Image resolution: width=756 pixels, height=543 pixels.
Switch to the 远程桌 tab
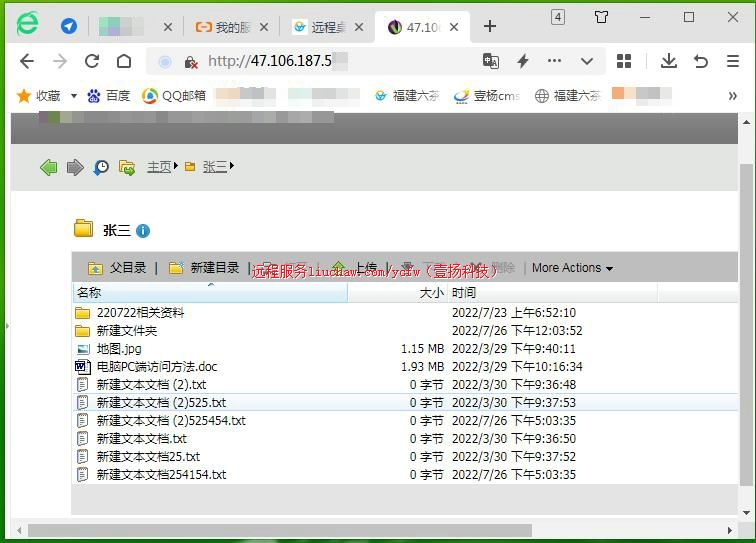pos(328,27)
